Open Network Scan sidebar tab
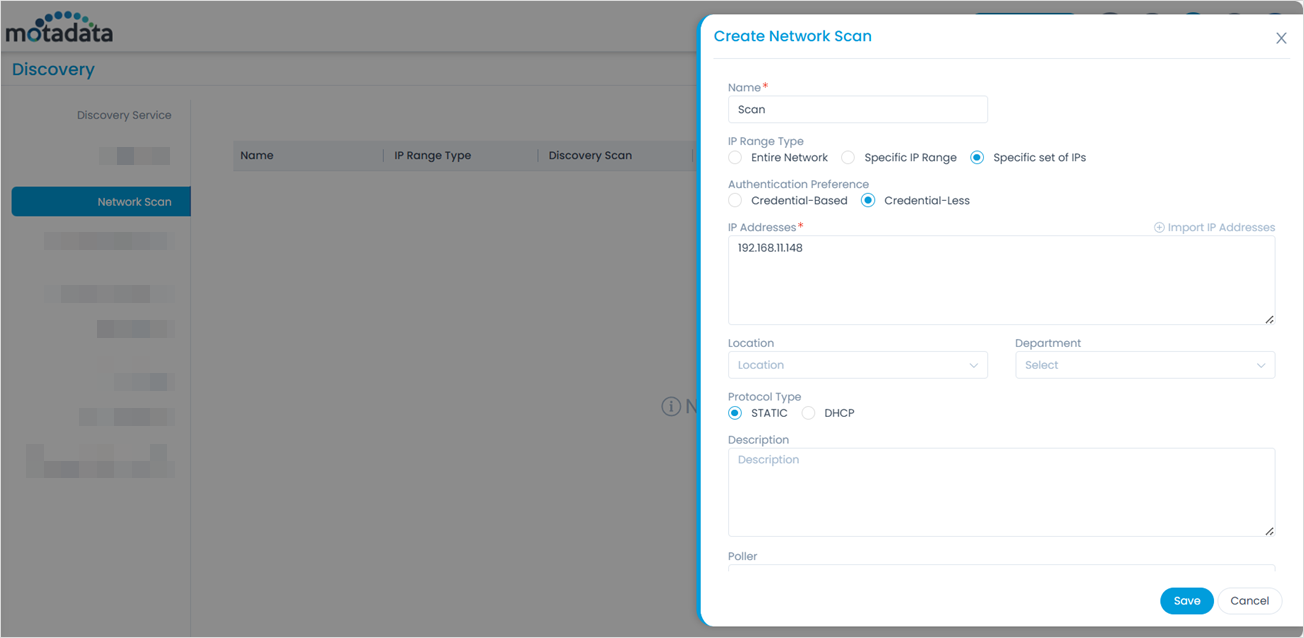 [101, 202]
